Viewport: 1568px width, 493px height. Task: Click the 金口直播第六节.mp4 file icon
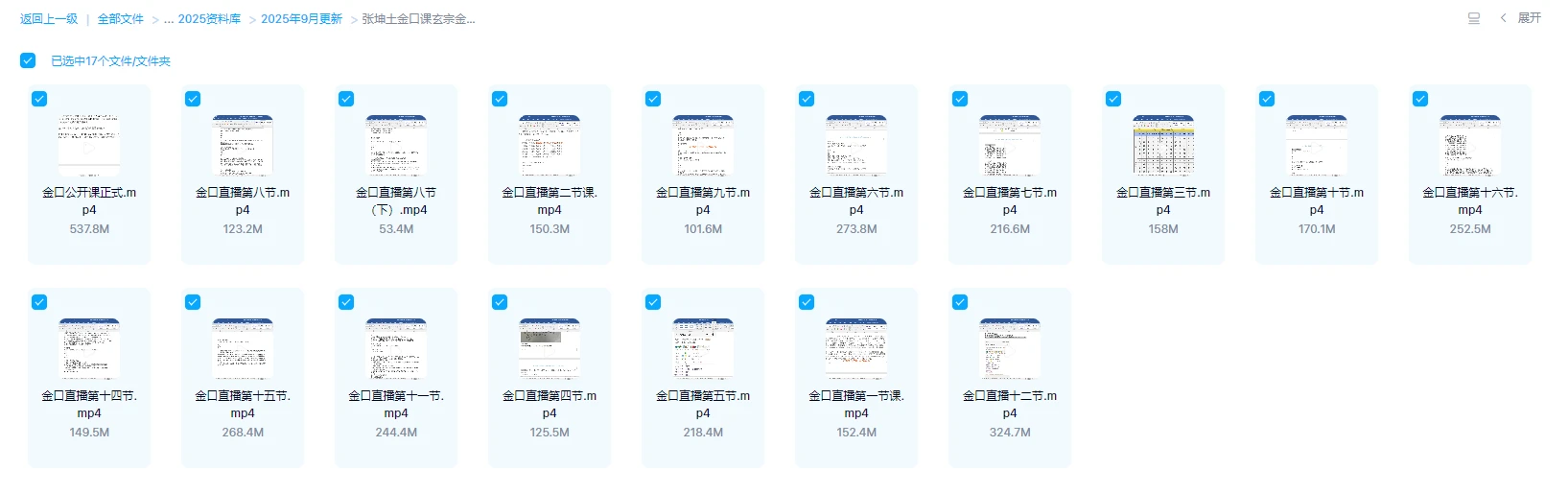(x=856, y=146)
